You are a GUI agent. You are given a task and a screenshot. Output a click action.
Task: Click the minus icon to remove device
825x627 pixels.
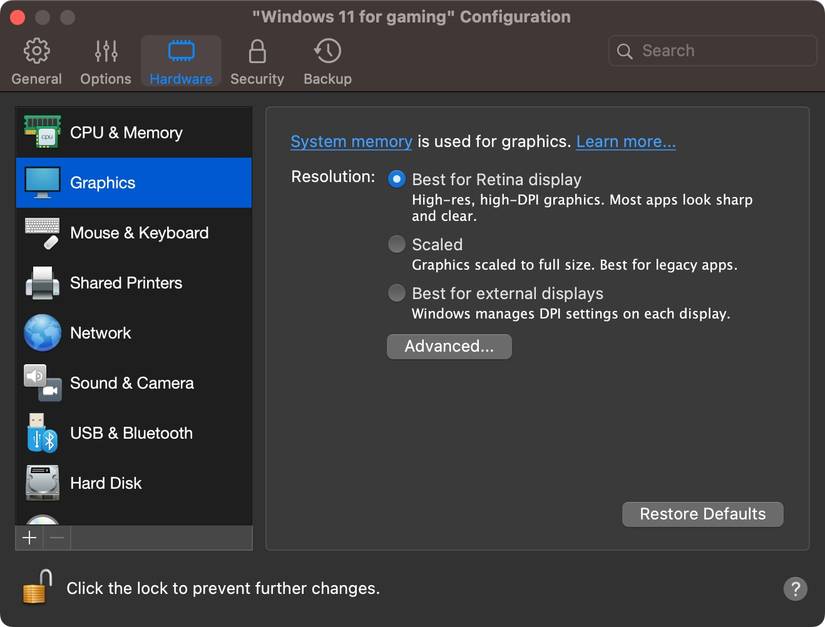tap(57, 538)
